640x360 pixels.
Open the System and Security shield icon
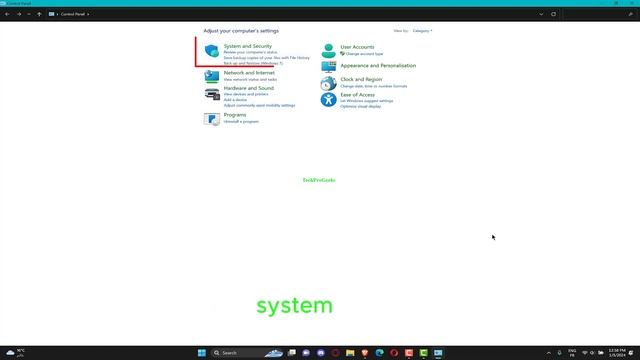pos(212,51)
